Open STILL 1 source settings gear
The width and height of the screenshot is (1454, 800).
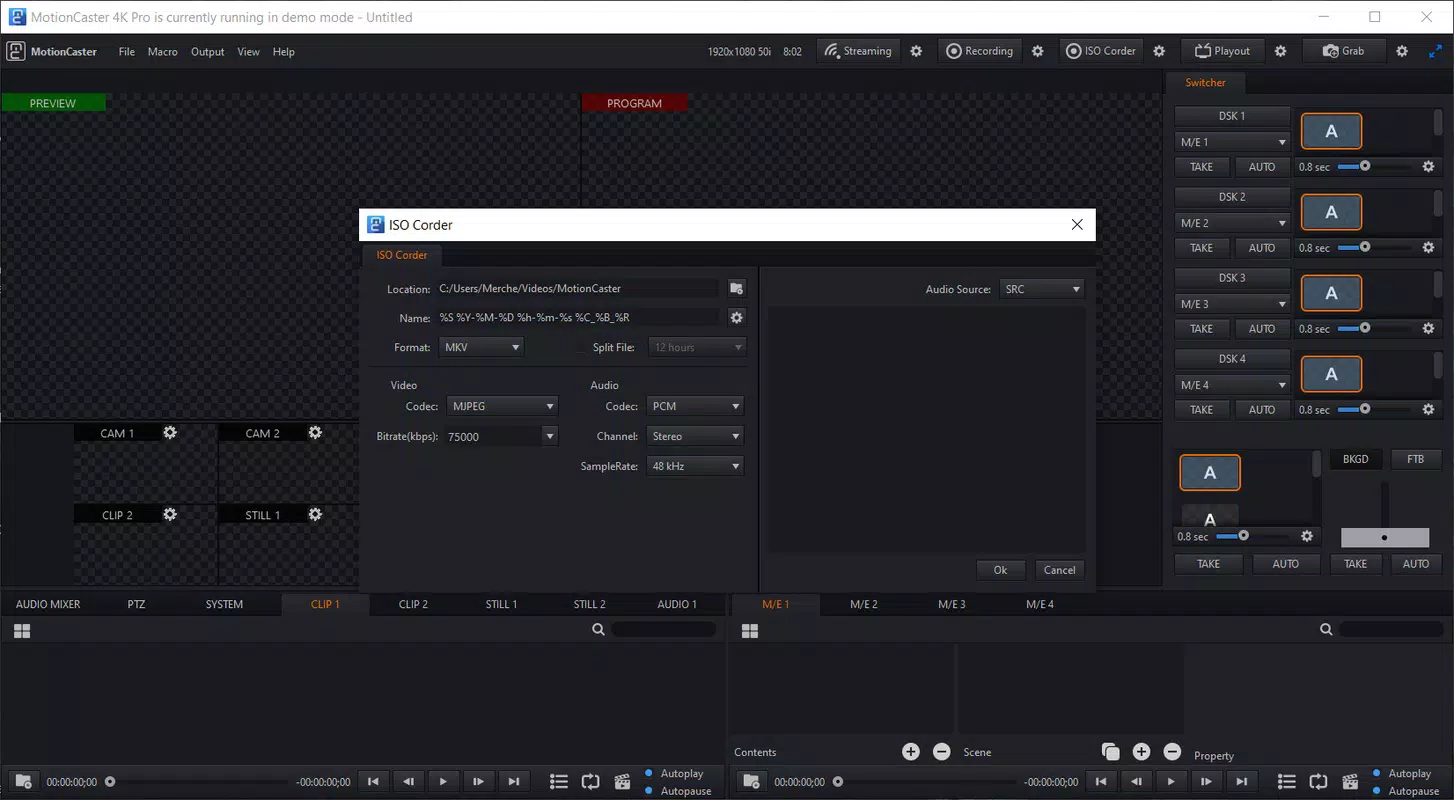pos(315,514)
